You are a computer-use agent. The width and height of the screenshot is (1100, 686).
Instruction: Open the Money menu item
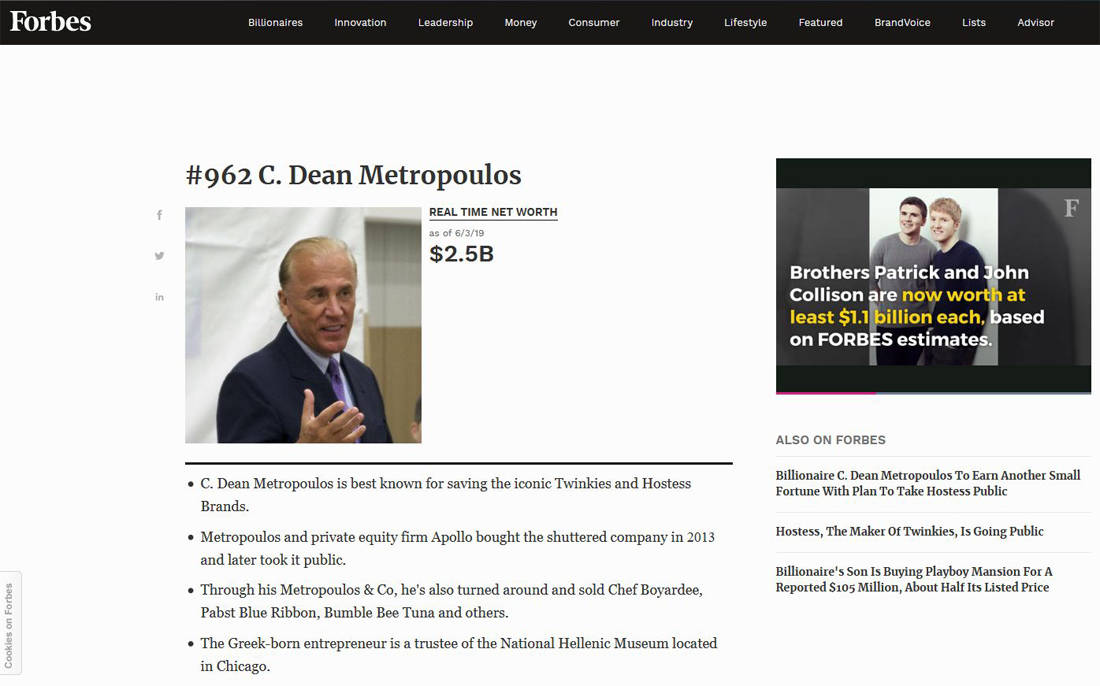[x=521, y=22]
